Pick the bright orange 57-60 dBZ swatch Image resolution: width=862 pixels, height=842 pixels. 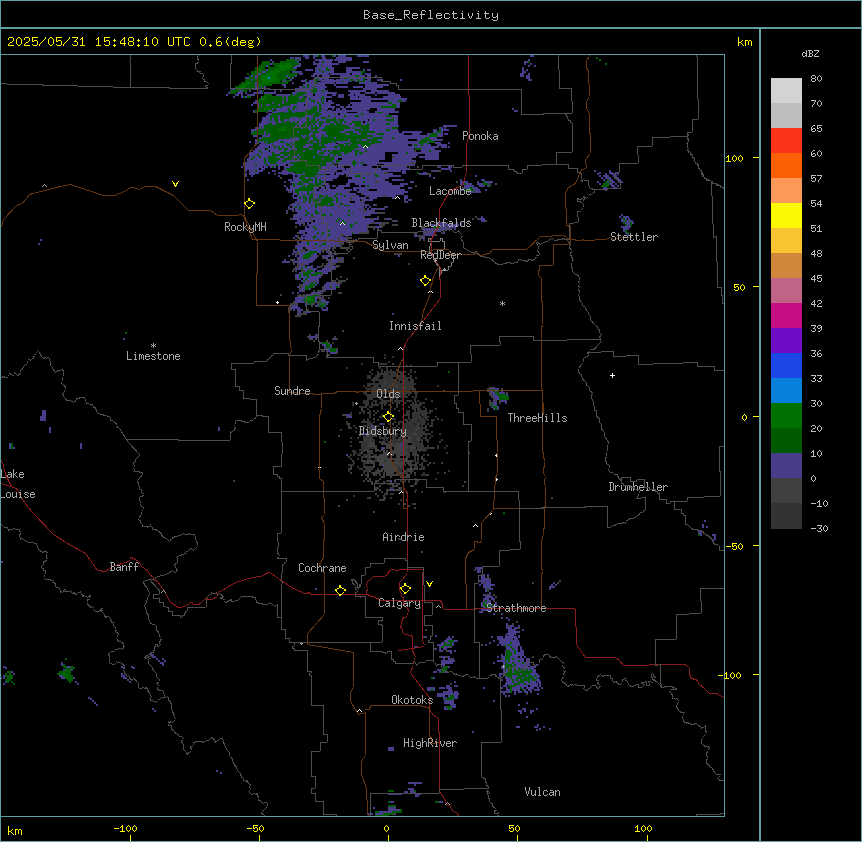[x=786, y=165]
